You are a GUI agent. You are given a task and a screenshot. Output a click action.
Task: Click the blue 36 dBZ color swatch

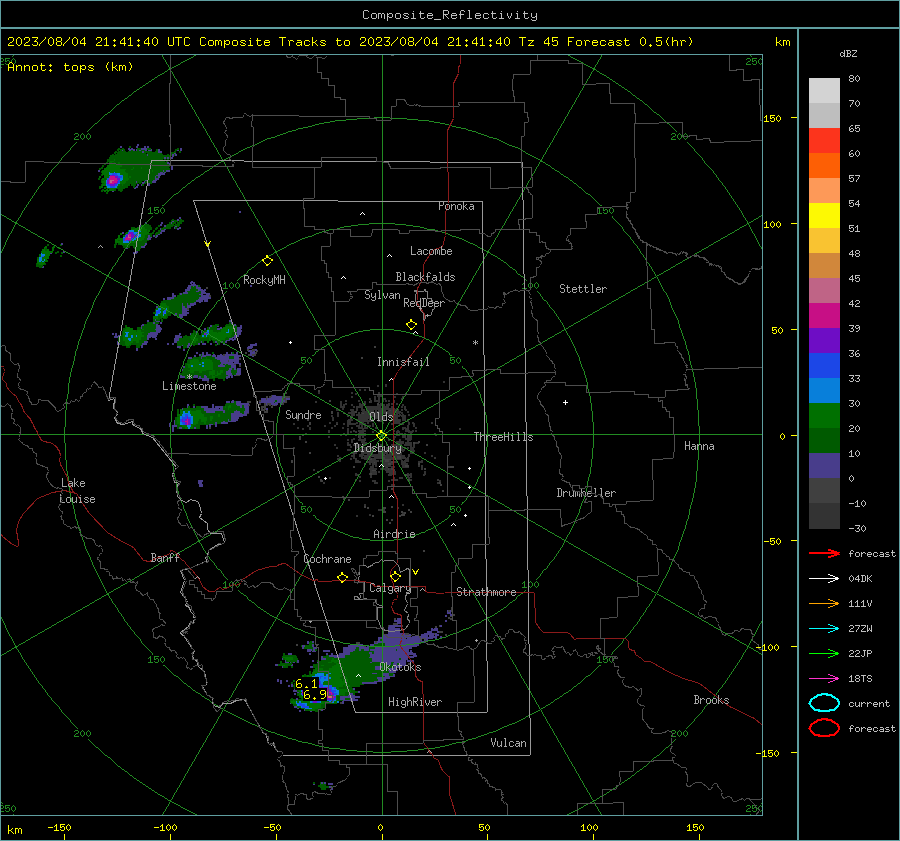coord(824,366)
